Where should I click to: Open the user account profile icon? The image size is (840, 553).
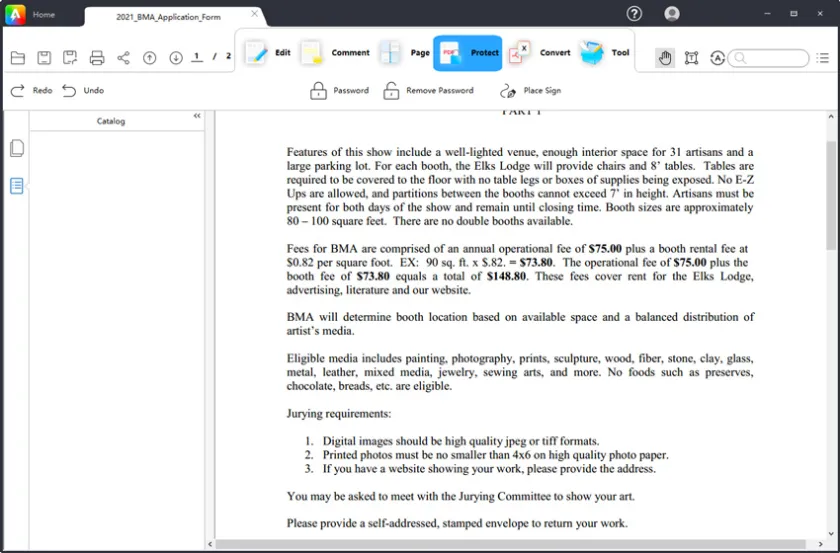pos(672,14)
